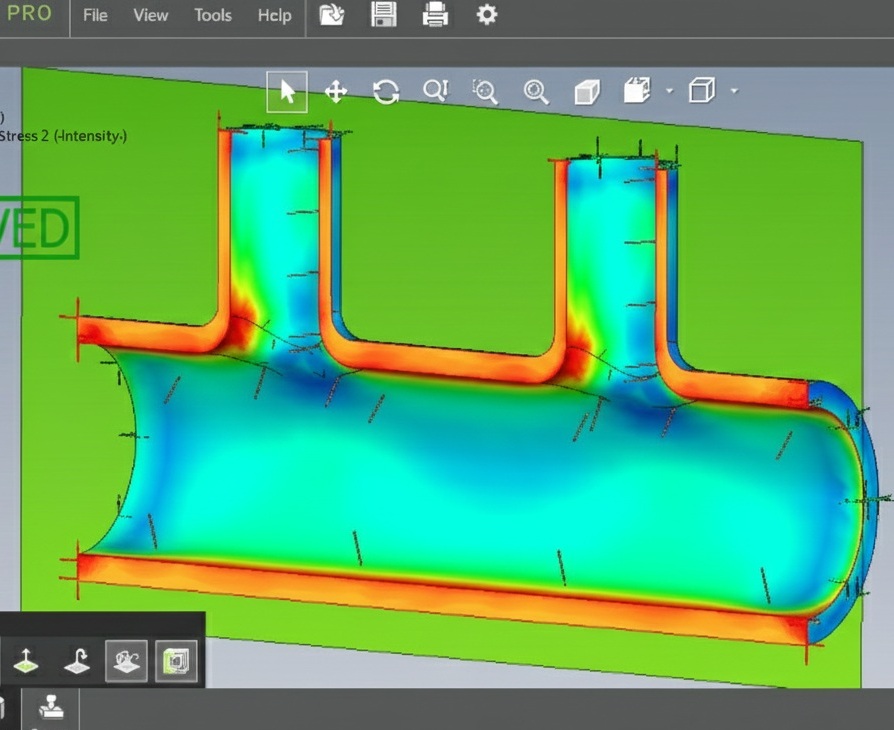The height and width of the screenshot is (730, 894).
Task: Click the print icon in toolbar
Action: click(435, 15)
